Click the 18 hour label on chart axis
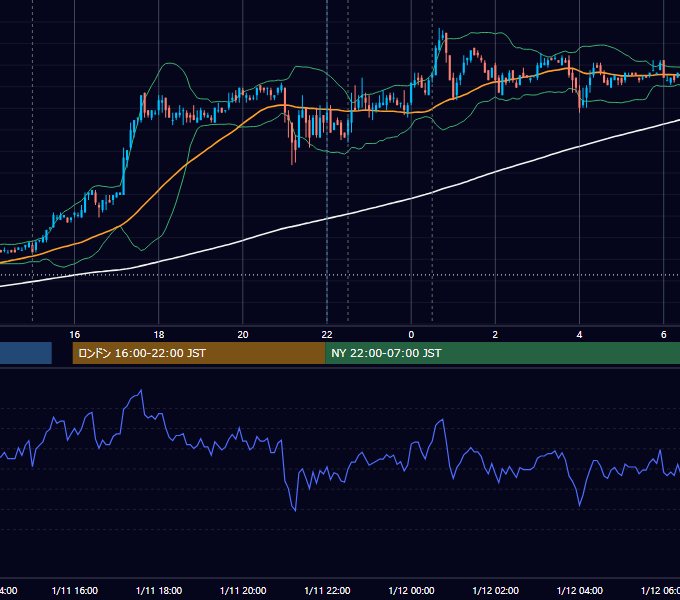 point(159,334)
